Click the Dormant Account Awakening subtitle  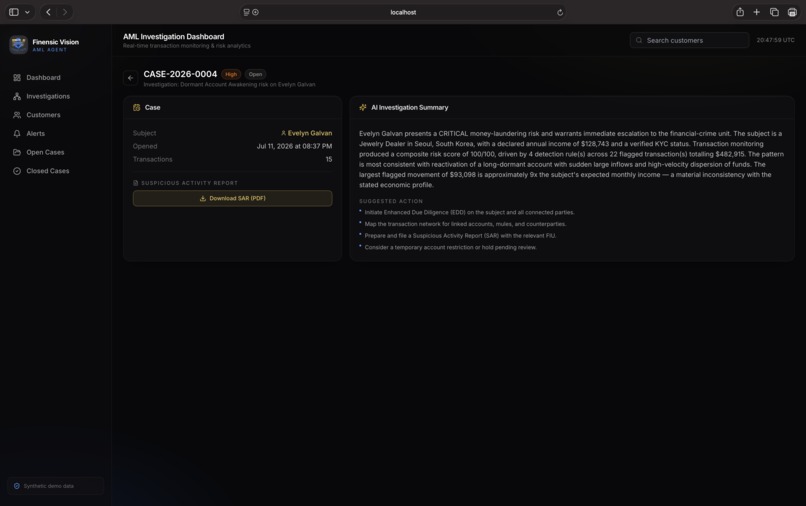229,84
